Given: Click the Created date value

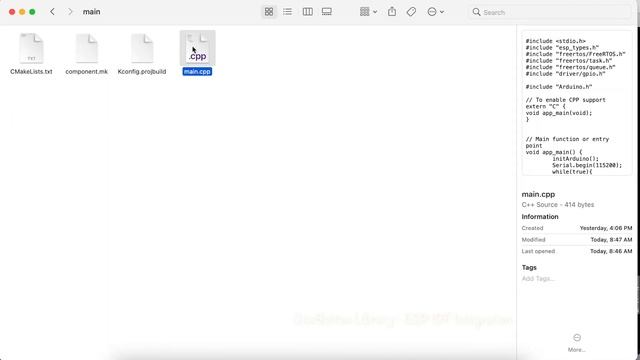Looking at the screenshot, I should coord(606,228).
